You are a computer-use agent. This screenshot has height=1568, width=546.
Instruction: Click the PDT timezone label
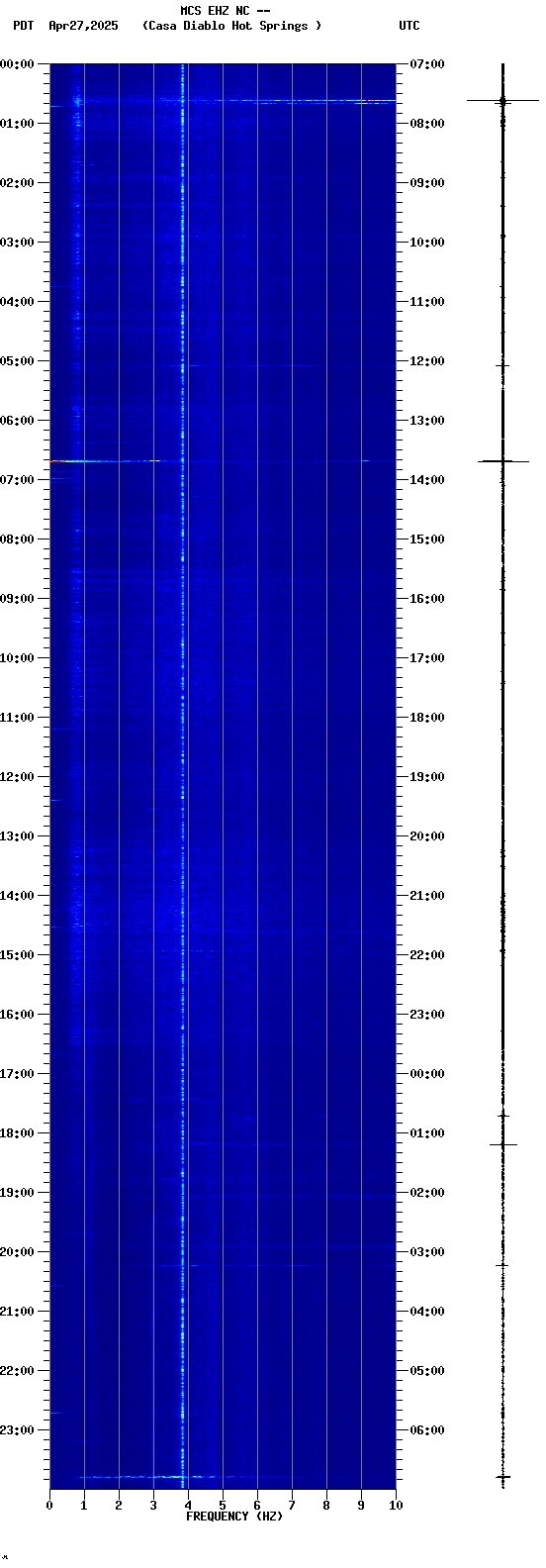tap(23, 26)
